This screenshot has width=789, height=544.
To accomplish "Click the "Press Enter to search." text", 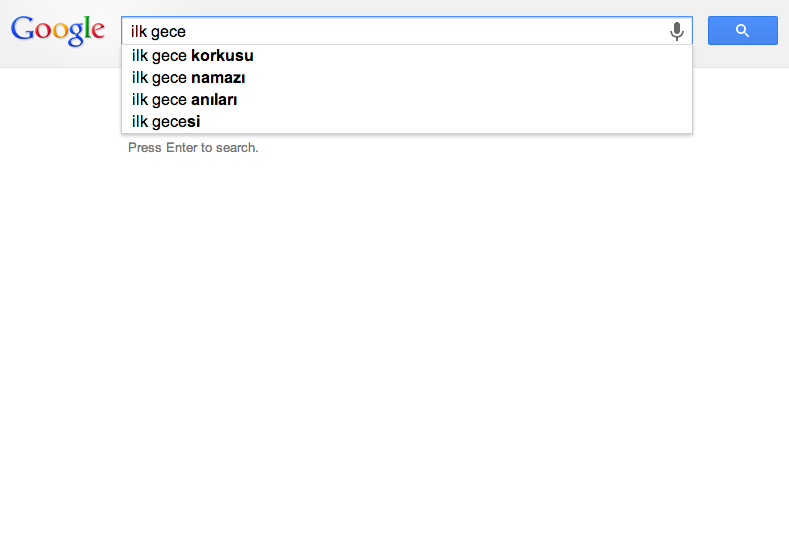I will (193, 147).
